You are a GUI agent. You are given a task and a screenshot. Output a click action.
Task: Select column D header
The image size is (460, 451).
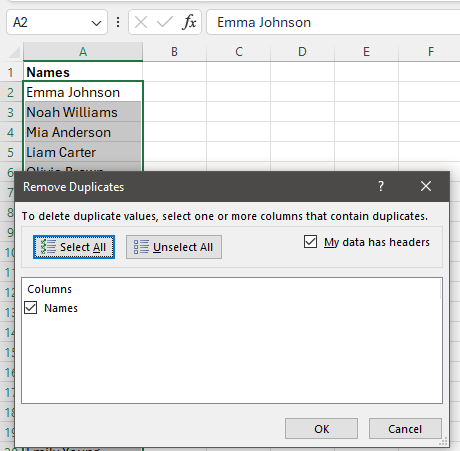[x=302, y=52]
